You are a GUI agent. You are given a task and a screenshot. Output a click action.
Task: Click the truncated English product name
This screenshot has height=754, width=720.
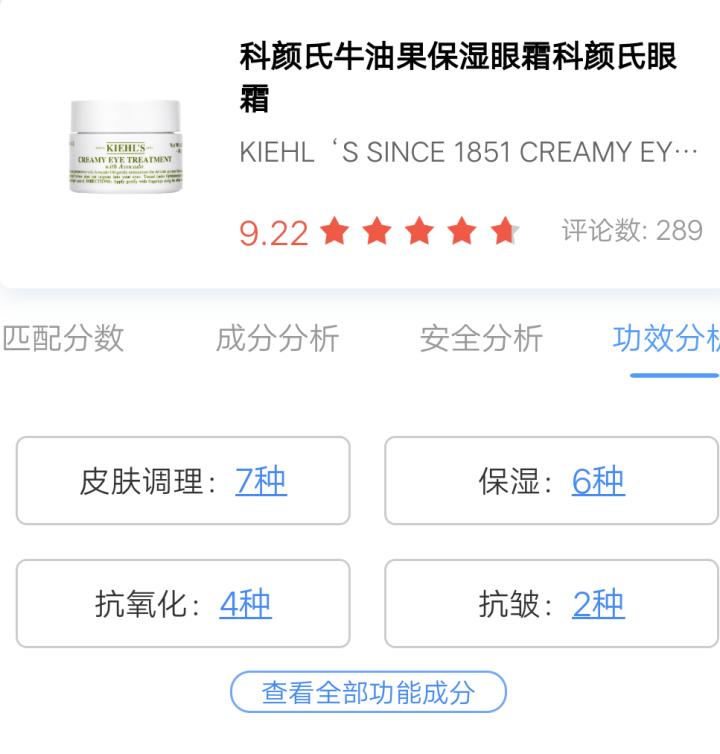(468, 152)
